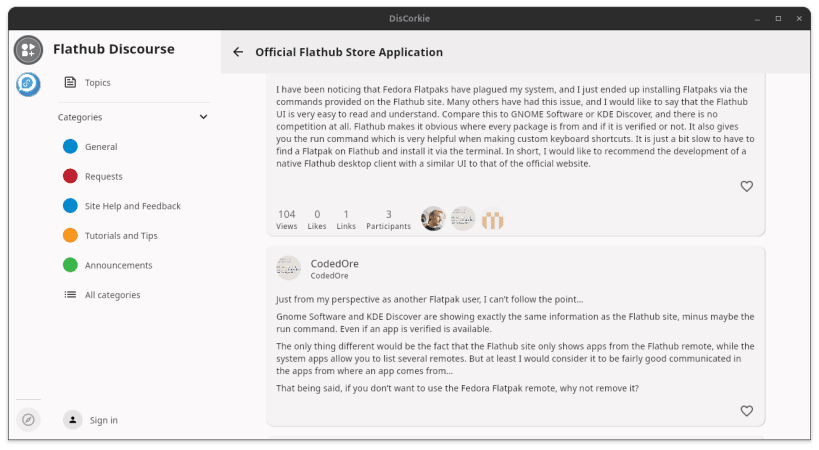
Task: Click the orange participant avatar
Action: pos(493,219)
